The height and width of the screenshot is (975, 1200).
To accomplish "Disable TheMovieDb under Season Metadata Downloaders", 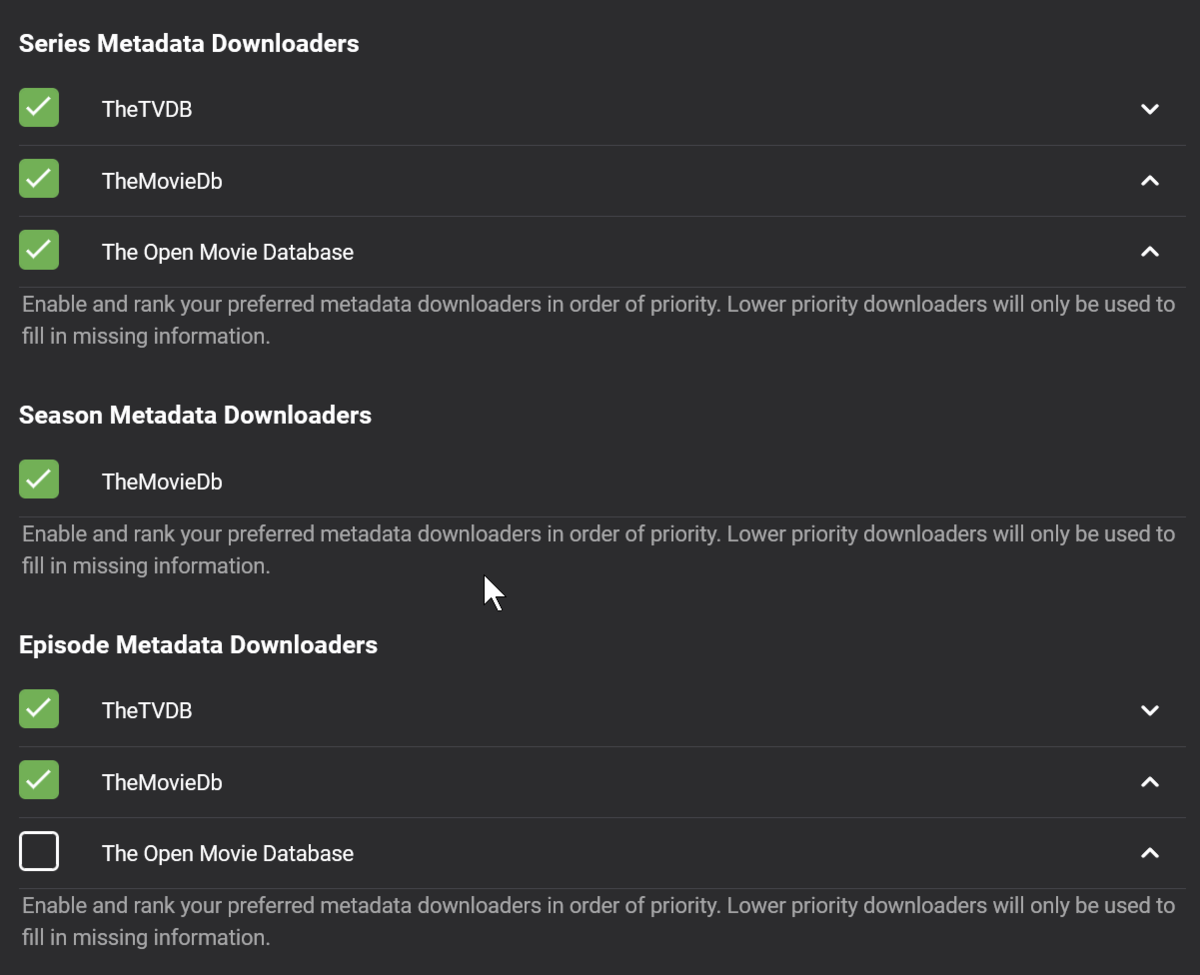I will 39,480.
